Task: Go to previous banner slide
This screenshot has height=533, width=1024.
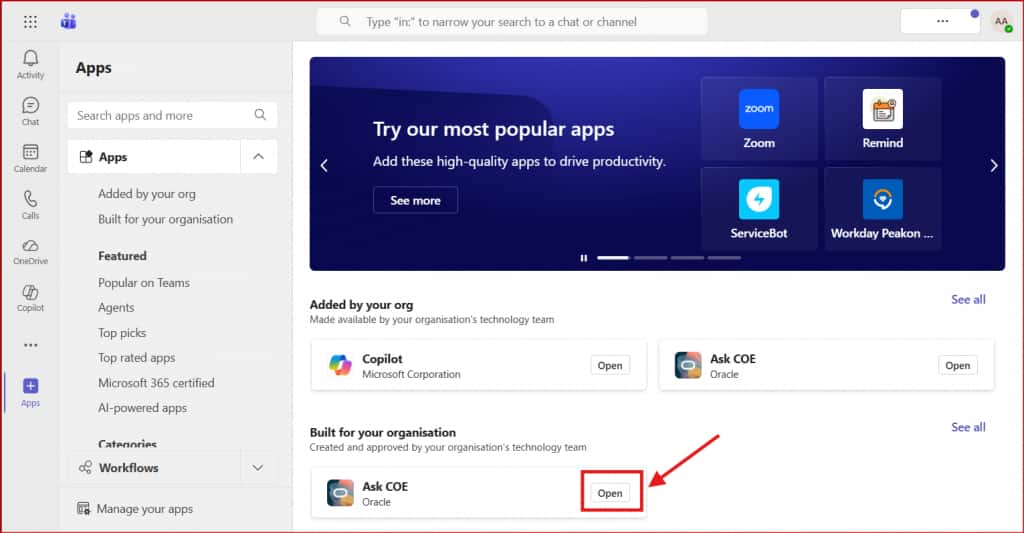Action: click(x=324, y=165)
